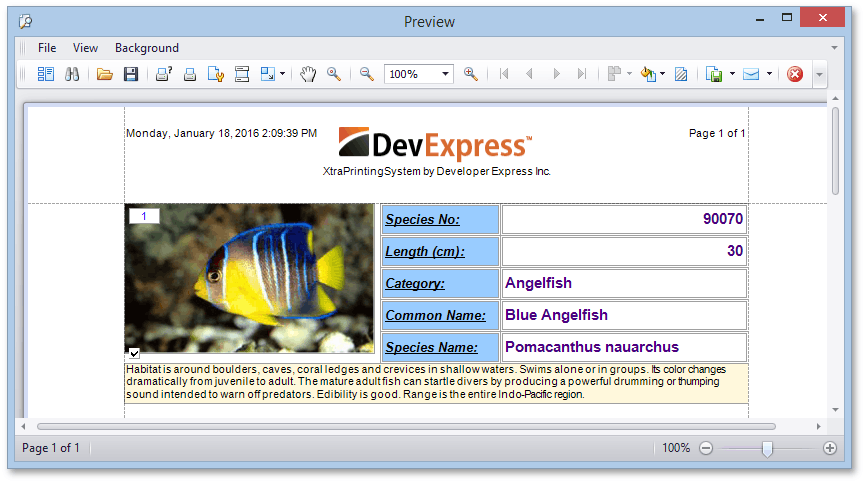Open the File menu
The width and height of the screenshot is (865, 483).
pos(47,48)
